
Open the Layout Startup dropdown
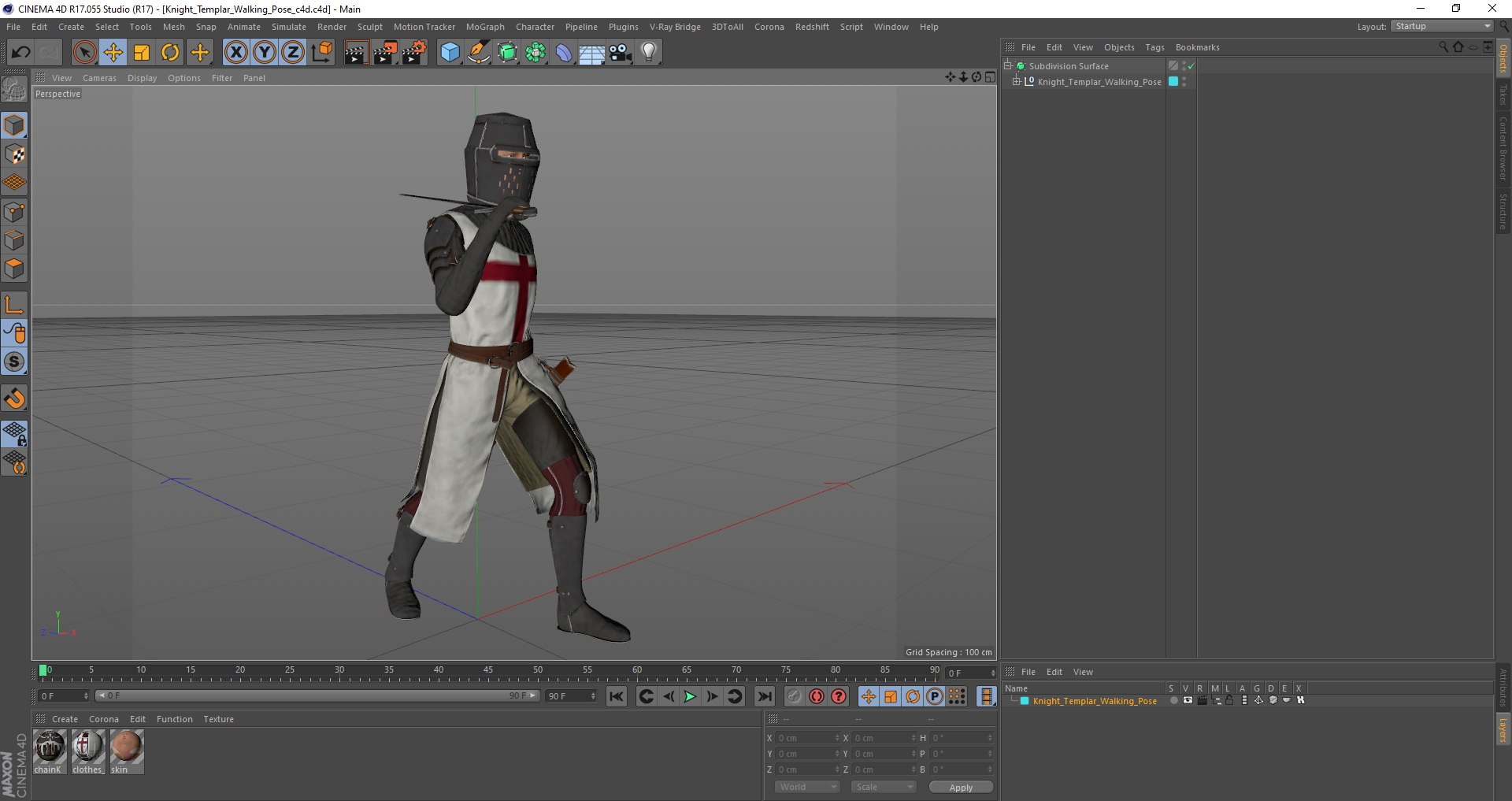(1443, 26)
